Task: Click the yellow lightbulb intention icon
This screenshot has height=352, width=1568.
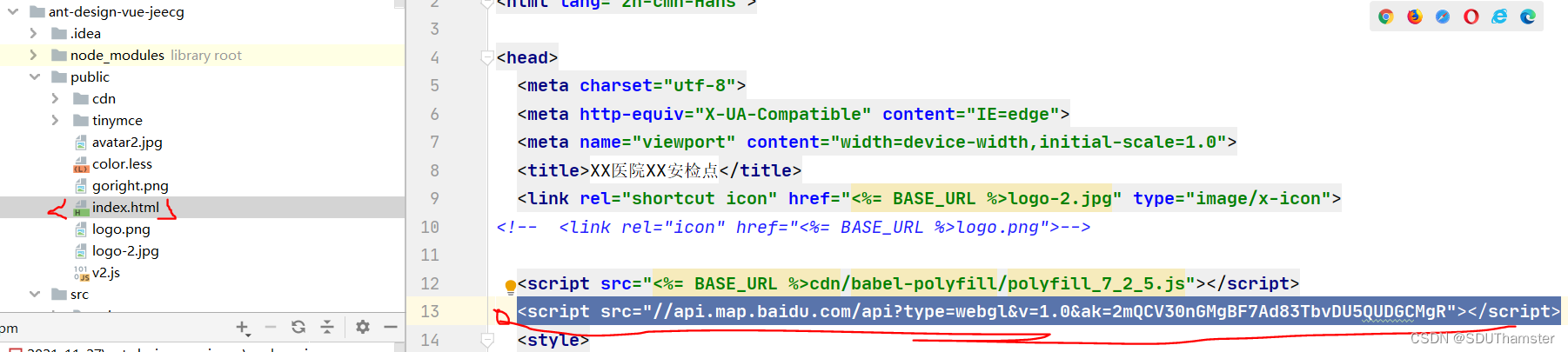Action: [510, 286]
